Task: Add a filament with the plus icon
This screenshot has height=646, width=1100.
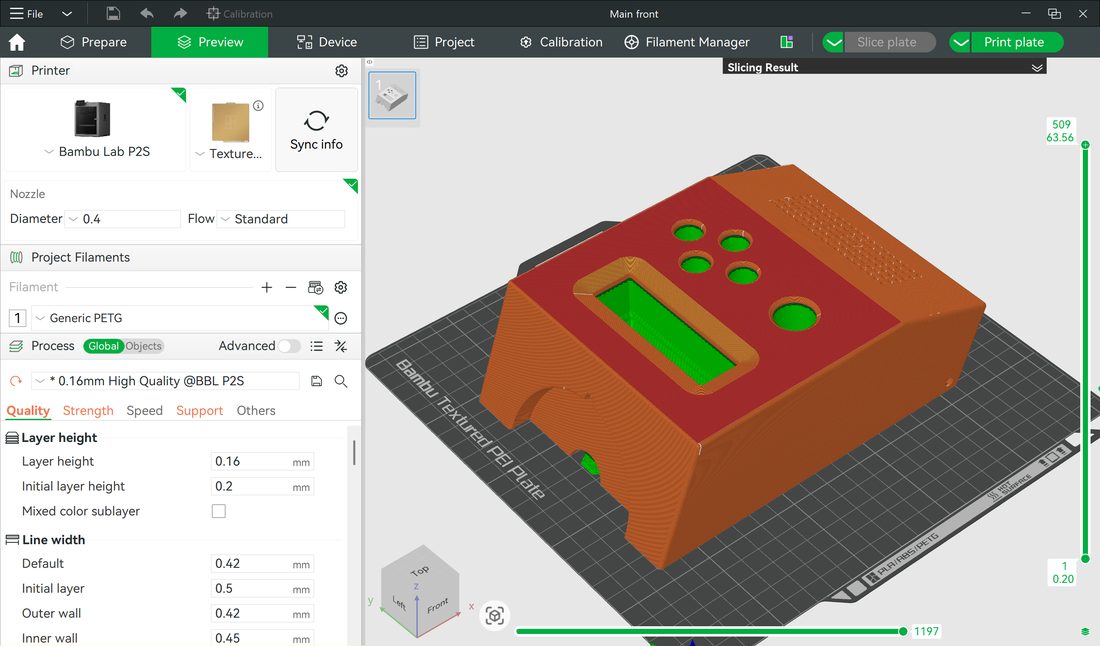Action: (267, 287)
